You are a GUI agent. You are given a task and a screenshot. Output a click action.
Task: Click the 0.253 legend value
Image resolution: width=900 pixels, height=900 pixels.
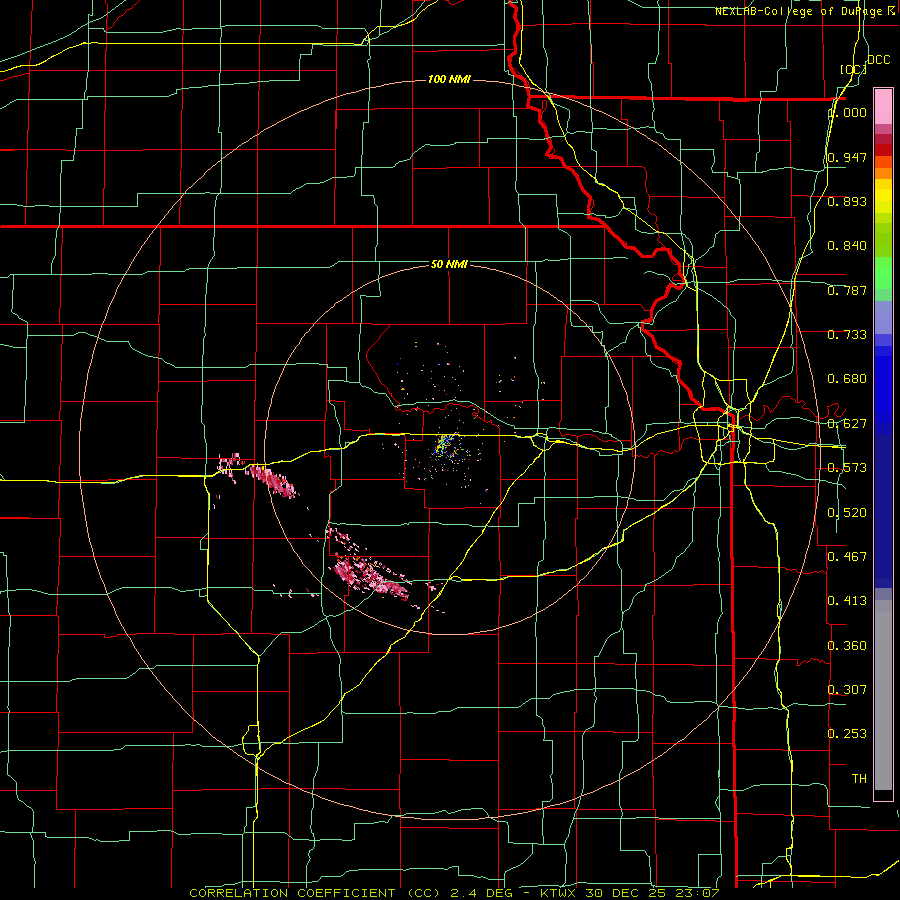[847, 734]
